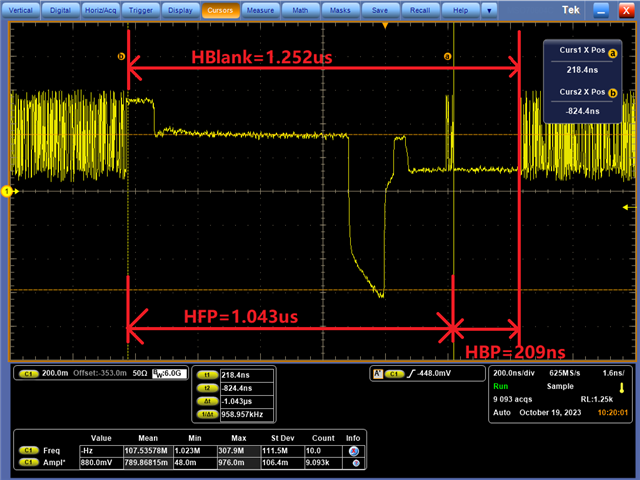
Task: Select cursor handle 'a' on the graticule
Action: [x=447, y=56]
